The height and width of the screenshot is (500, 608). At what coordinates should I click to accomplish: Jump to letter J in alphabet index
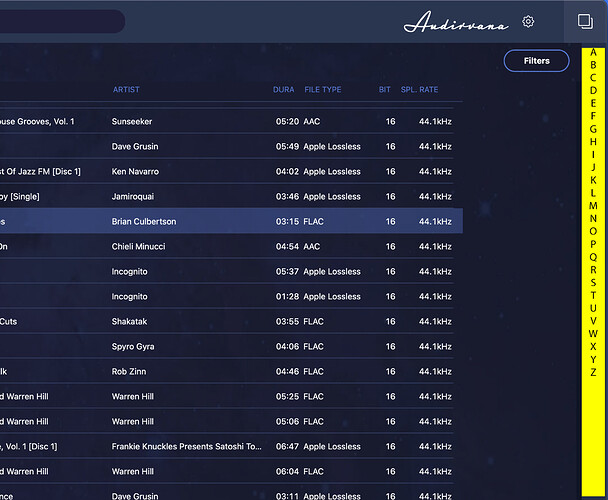click(x=593, y=167)
